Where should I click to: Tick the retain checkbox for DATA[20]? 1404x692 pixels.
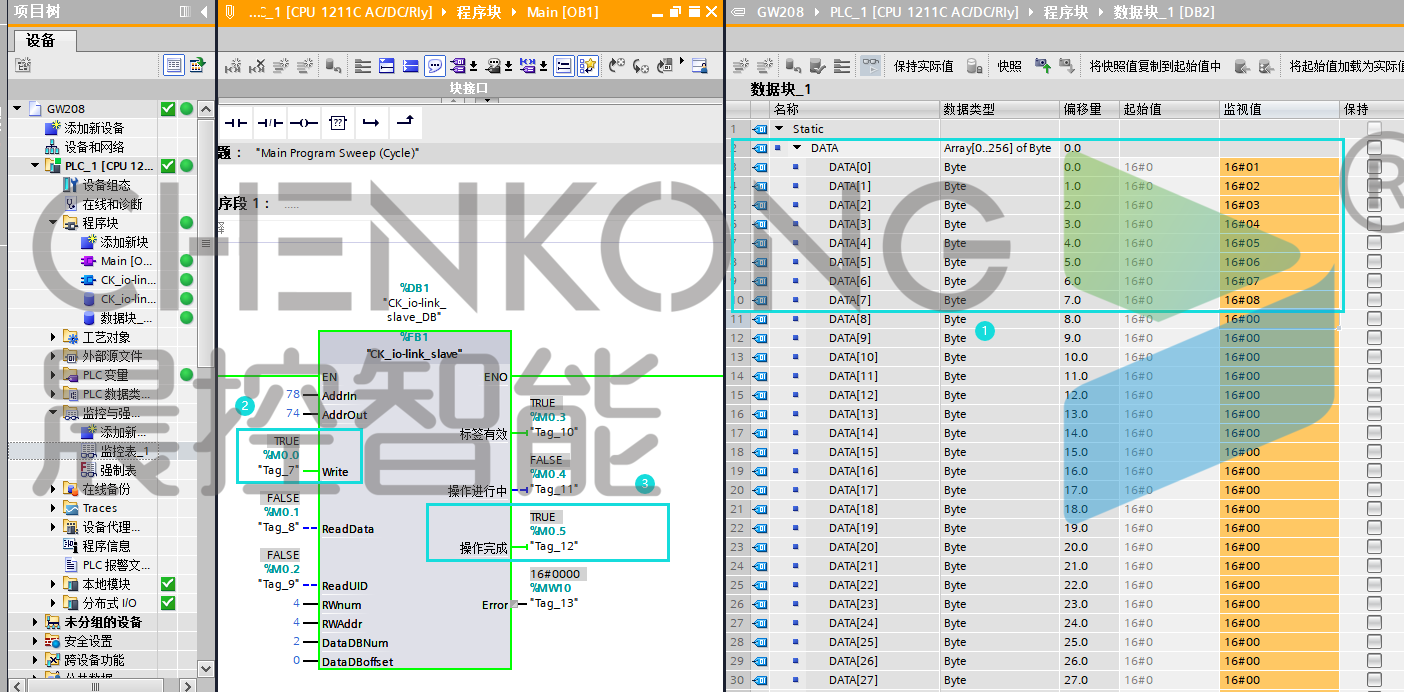click(x=1374, y=547)
